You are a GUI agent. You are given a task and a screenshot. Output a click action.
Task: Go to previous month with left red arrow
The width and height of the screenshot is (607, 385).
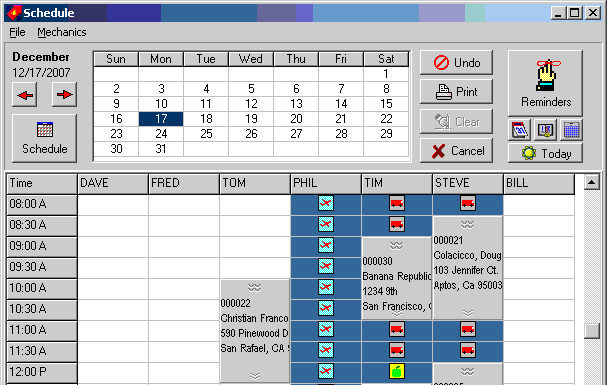(25, 95)
